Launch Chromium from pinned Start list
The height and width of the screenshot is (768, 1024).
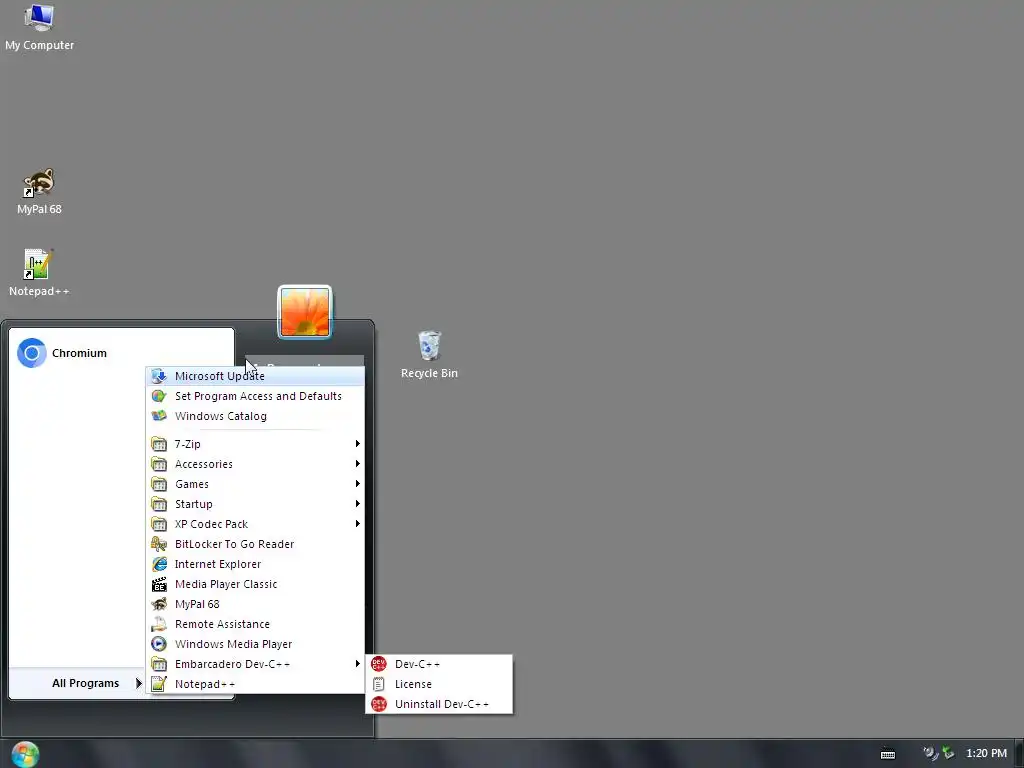coord(121,353)
